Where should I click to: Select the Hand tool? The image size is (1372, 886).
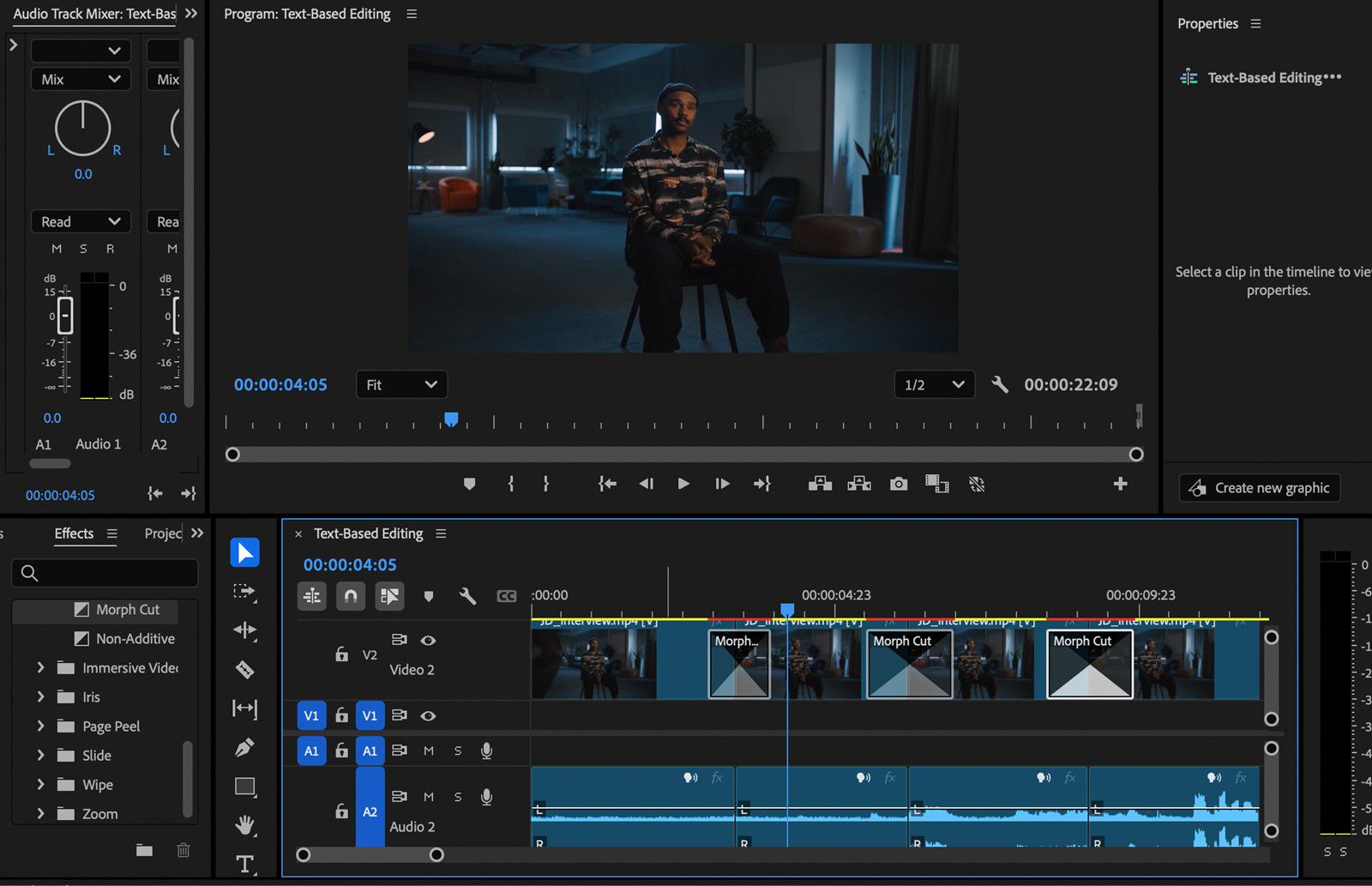click(x=244, y=825)
